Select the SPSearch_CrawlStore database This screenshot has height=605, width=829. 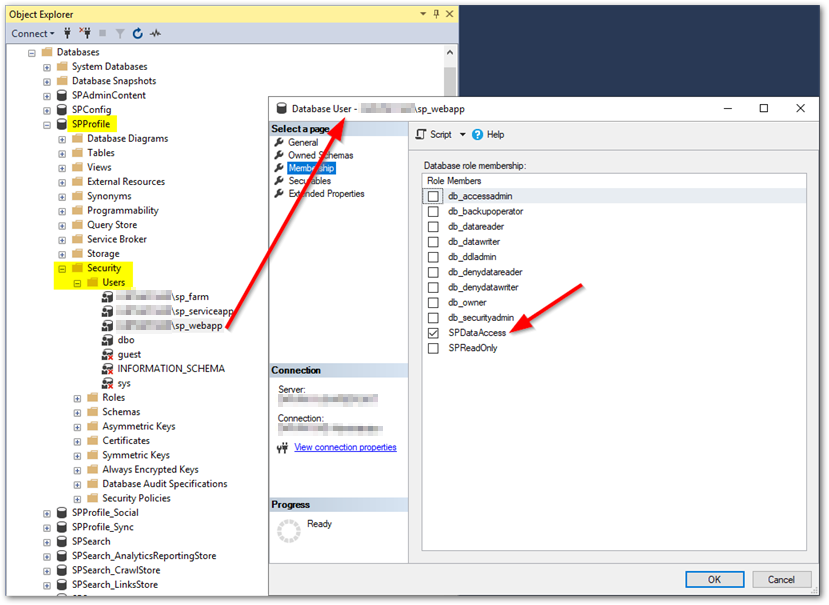click(x=116, y=570)
